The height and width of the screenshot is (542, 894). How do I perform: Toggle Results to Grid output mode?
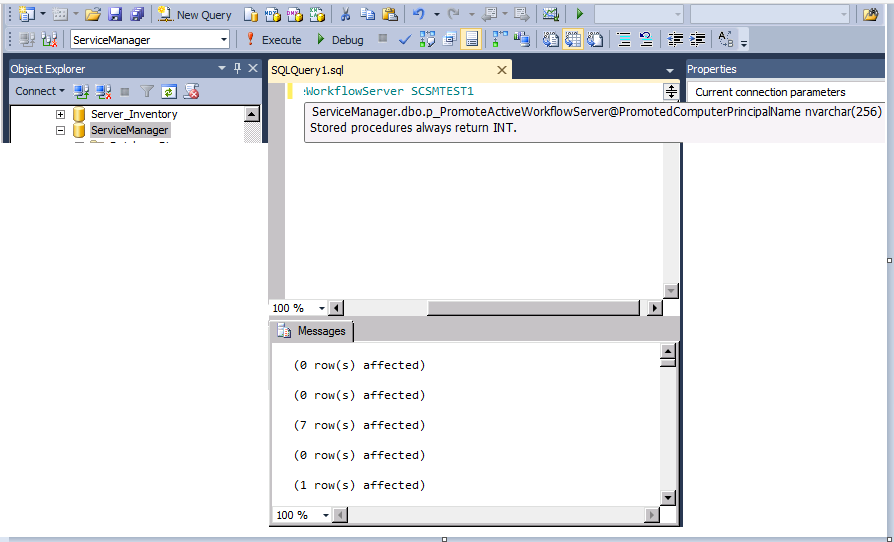pos(572,39)
